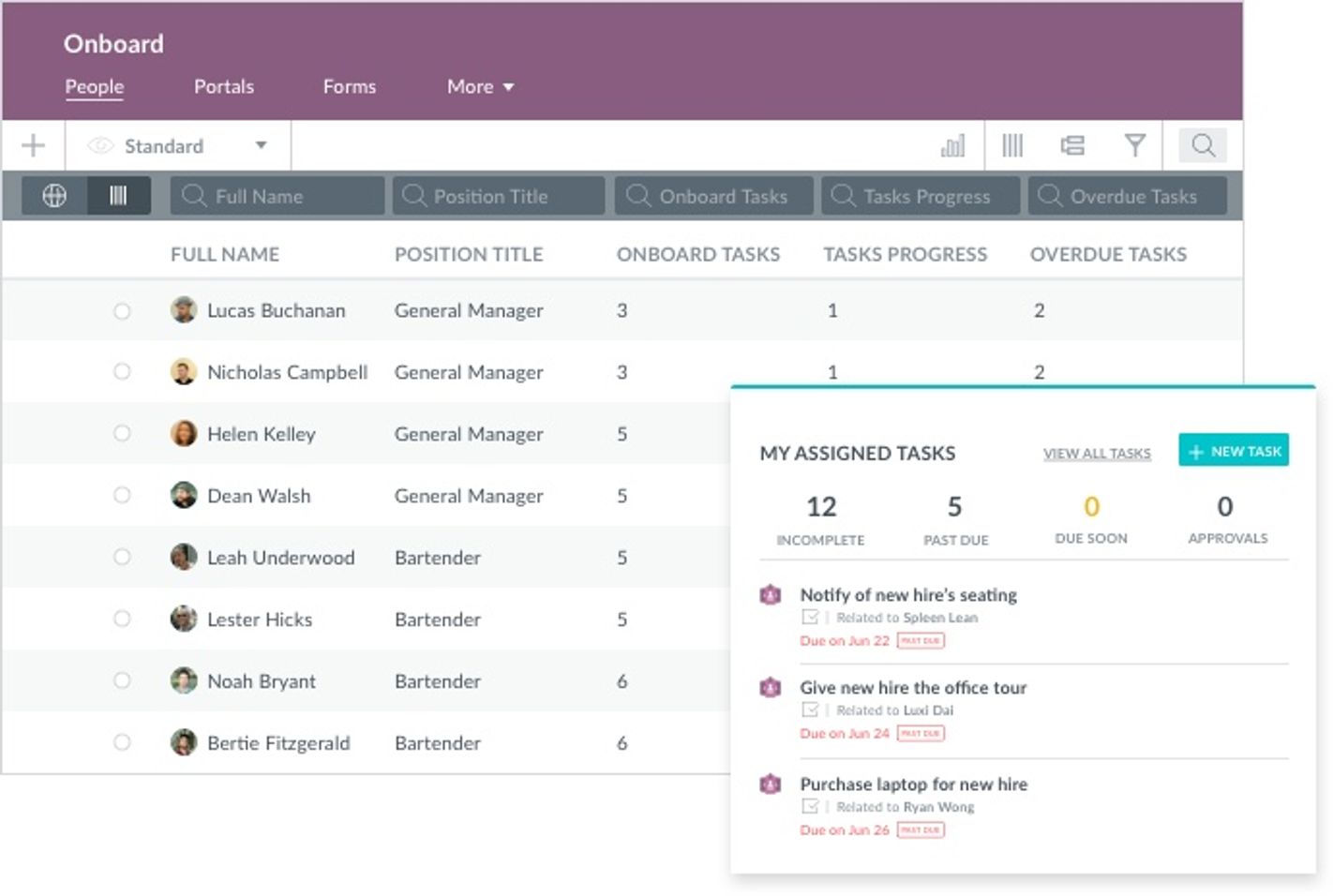The height and width of the screenshot is (896, 1333).
Task: Click the task icon beside Purchase laptop
Action: (770, 784)
